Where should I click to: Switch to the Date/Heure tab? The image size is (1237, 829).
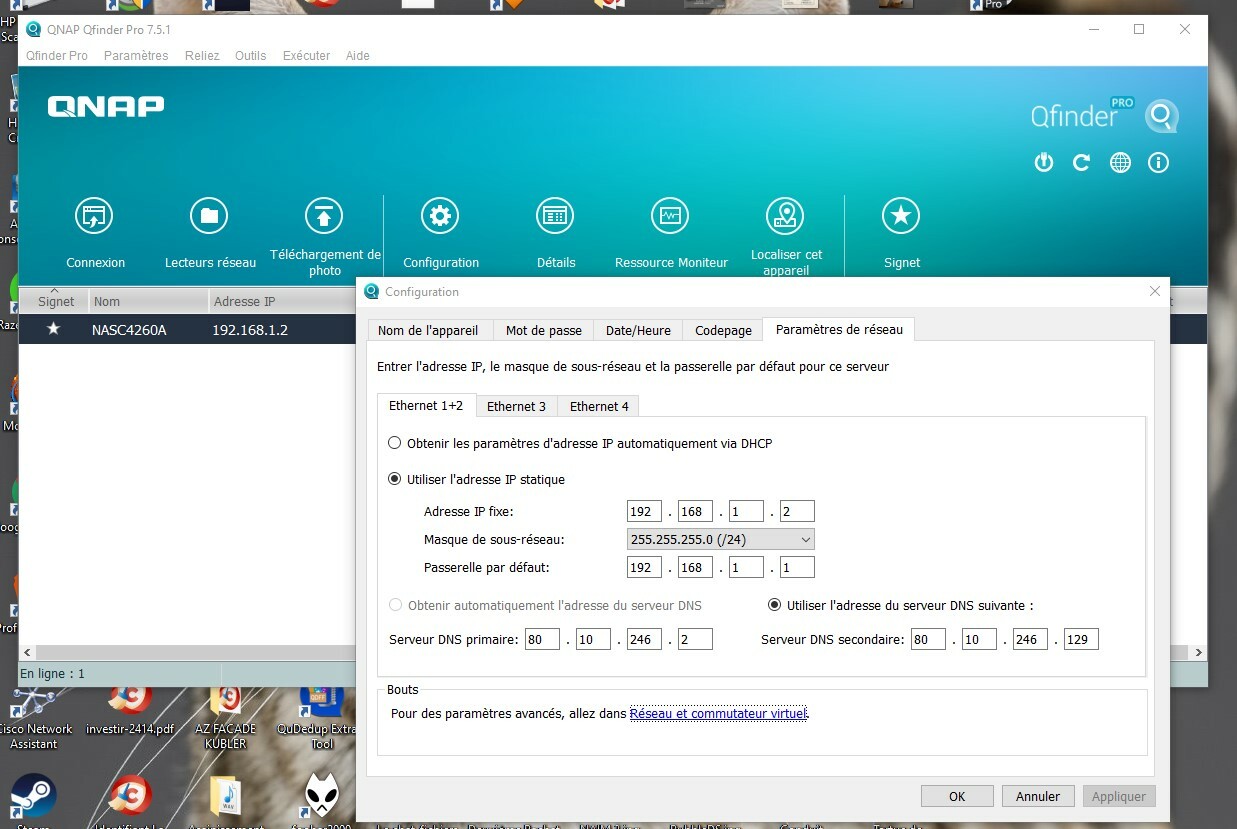click(x=638, y=330)
